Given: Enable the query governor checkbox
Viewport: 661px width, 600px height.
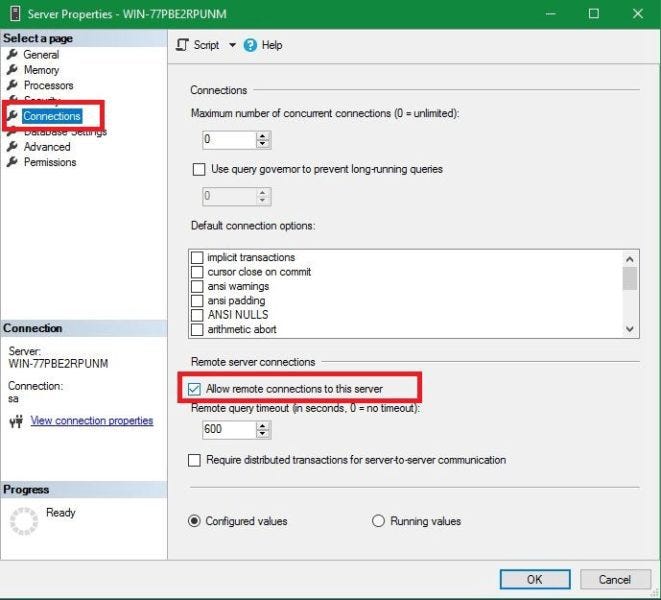Looking at the screenshot, I should [x=199, y=170].
